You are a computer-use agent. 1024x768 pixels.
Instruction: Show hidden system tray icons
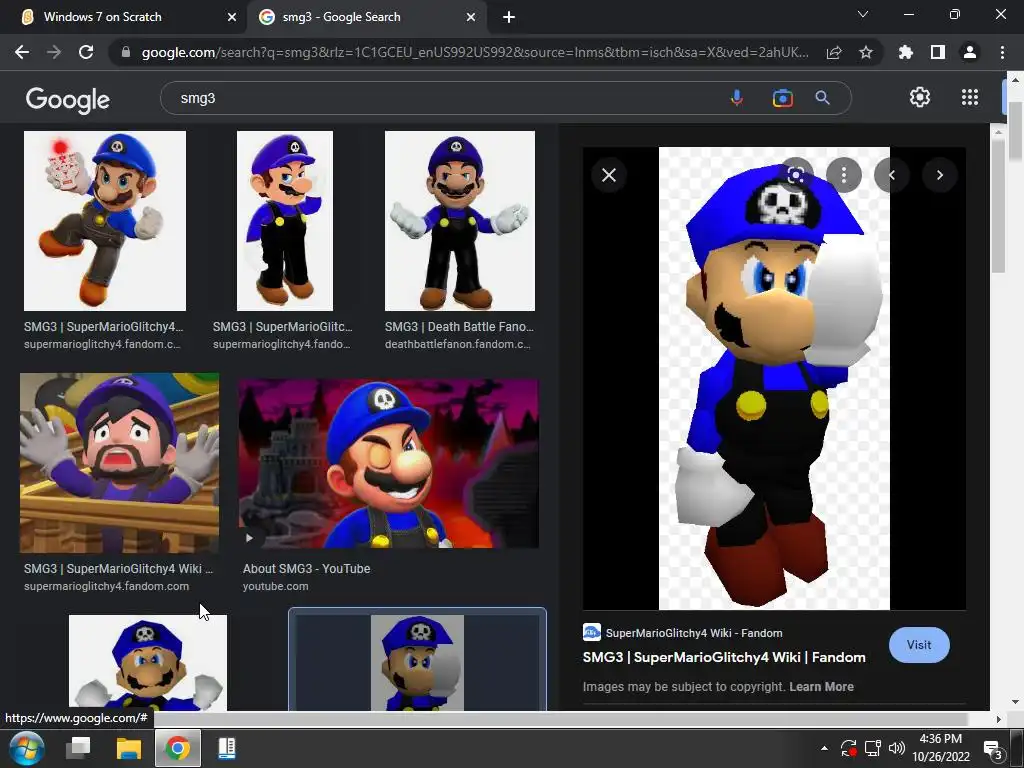824,748
